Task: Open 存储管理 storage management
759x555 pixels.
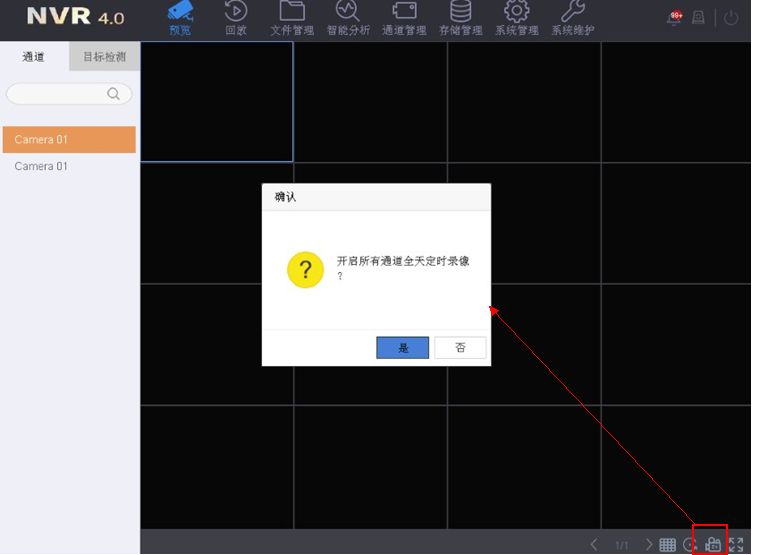Action: point(460,18)
